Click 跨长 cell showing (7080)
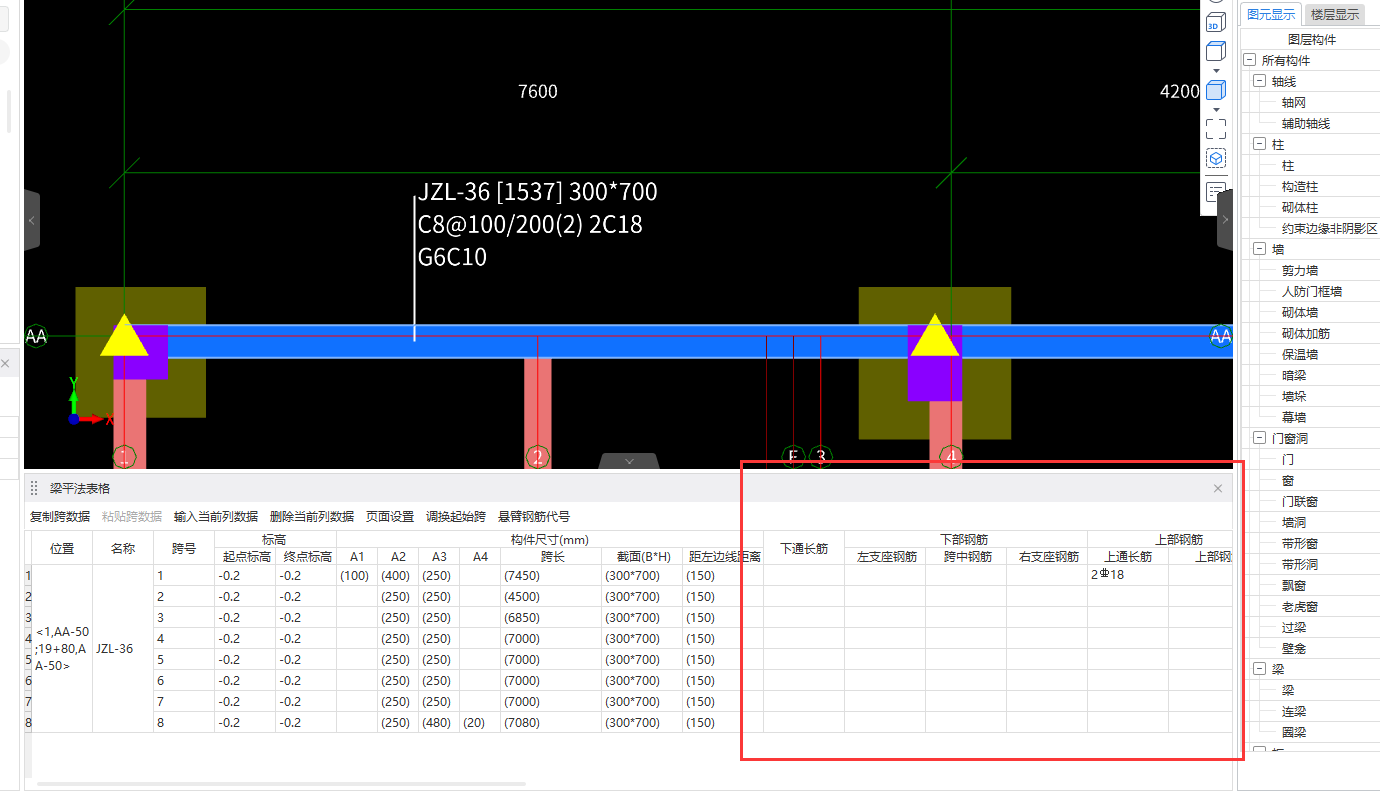Viewport: 1380px width, 791px height. [x=551, y=722]
